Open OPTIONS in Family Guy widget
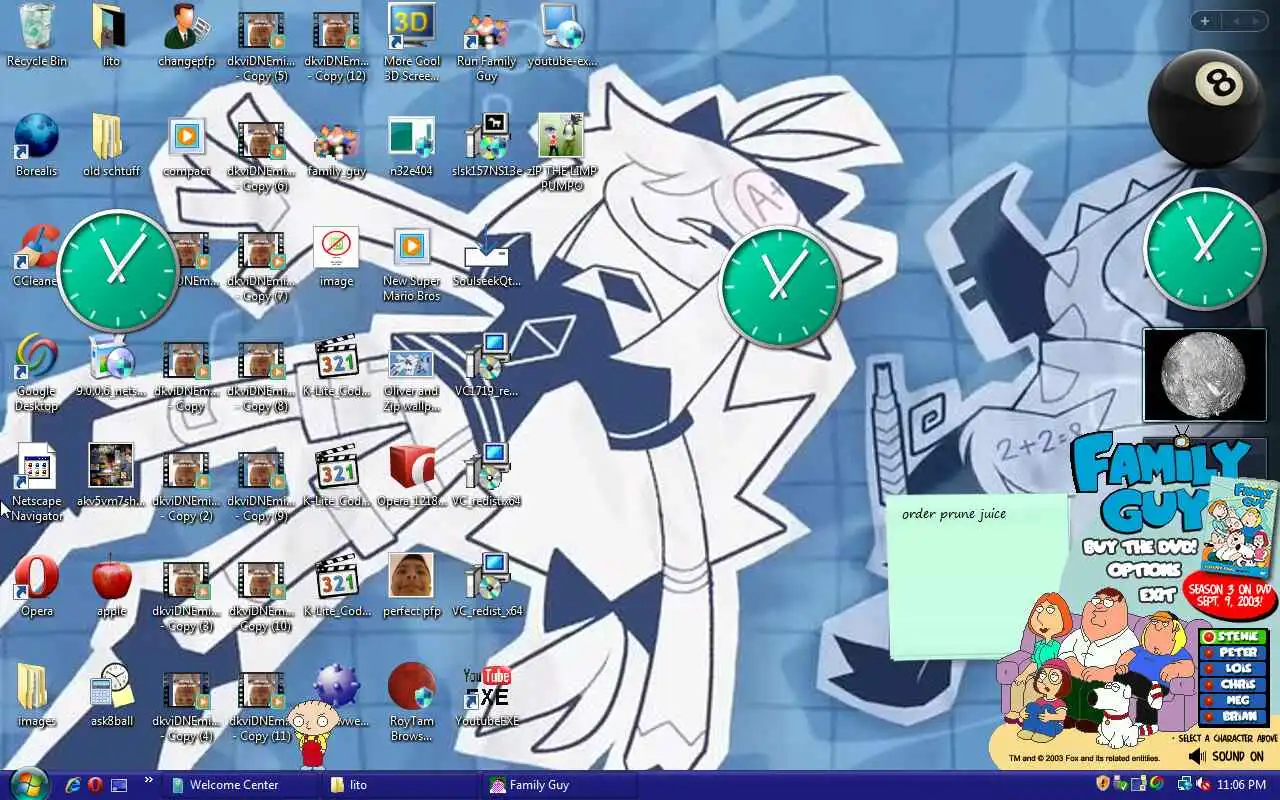The image size is (1280, 800). [1142, 570]
